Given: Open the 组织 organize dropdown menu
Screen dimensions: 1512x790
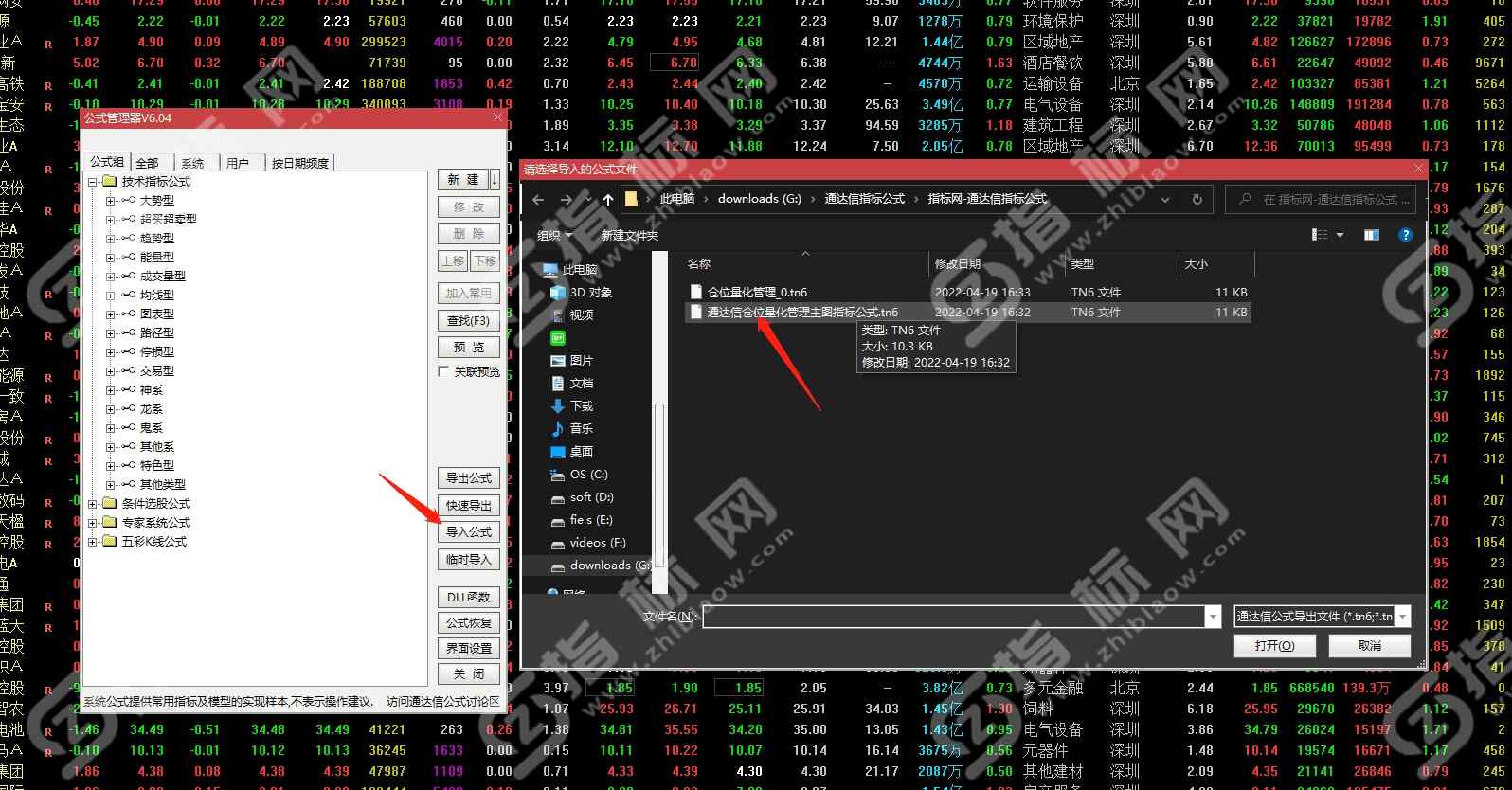Looking at the screenshot, I should [554, 236].
